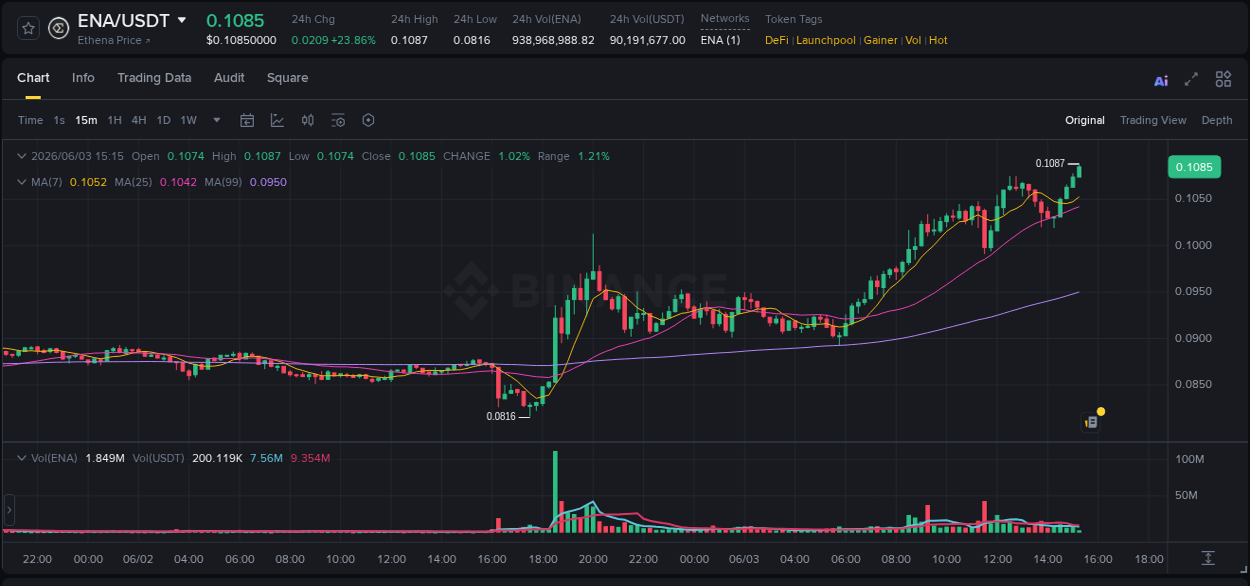
Task: Click the 24h Low value 0.0816
Action: (472, 40)
